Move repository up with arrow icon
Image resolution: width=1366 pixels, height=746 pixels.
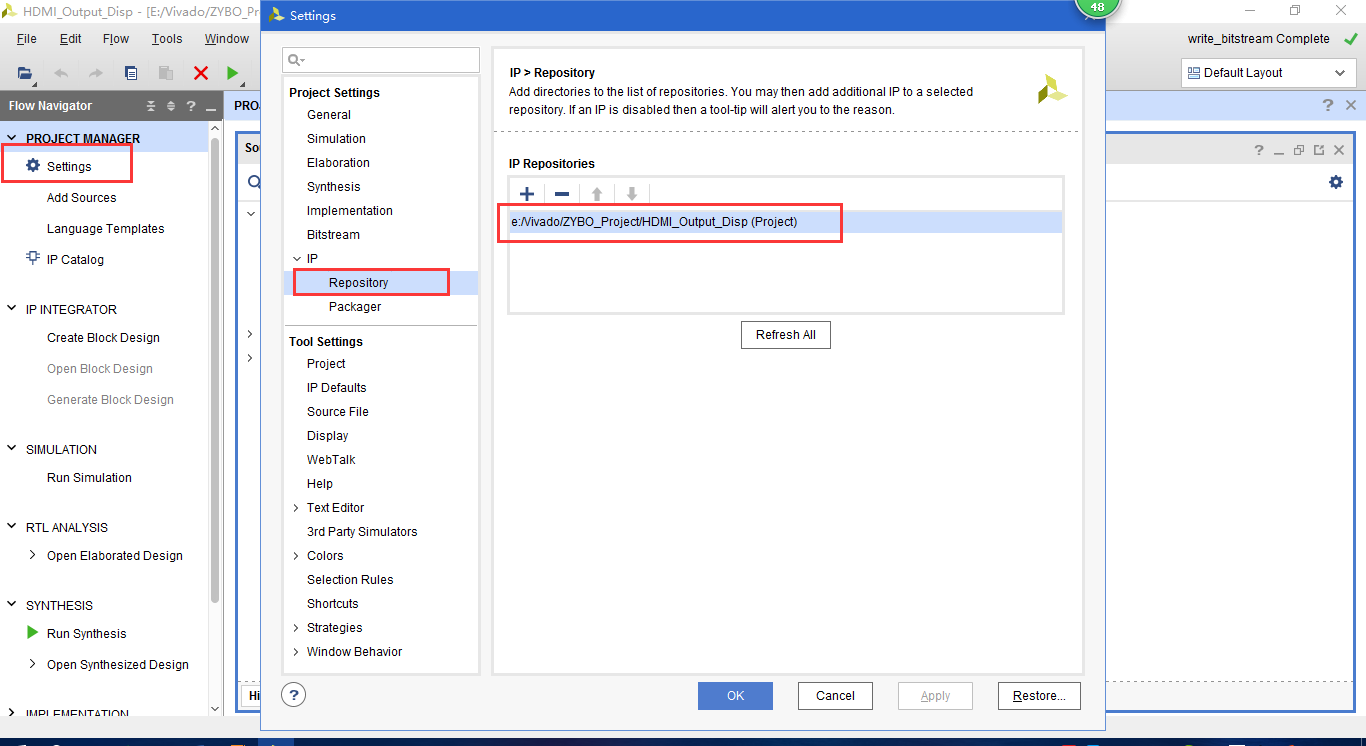click(x=597, y=194)
